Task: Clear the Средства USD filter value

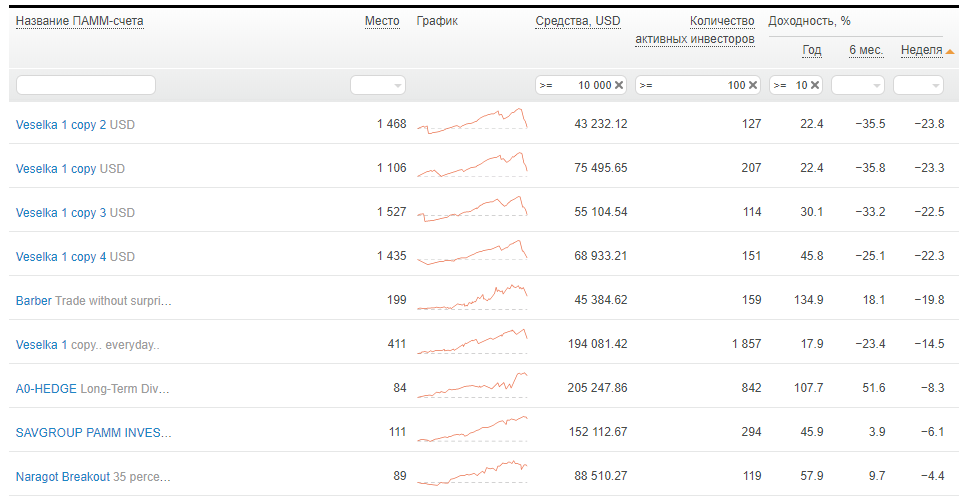Action: tap(618, 85)
